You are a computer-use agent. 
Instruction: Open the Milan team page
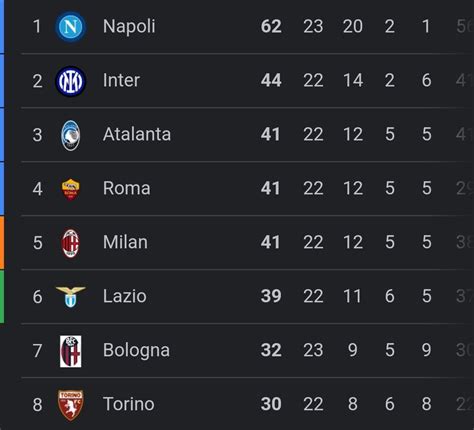(125, 242)
